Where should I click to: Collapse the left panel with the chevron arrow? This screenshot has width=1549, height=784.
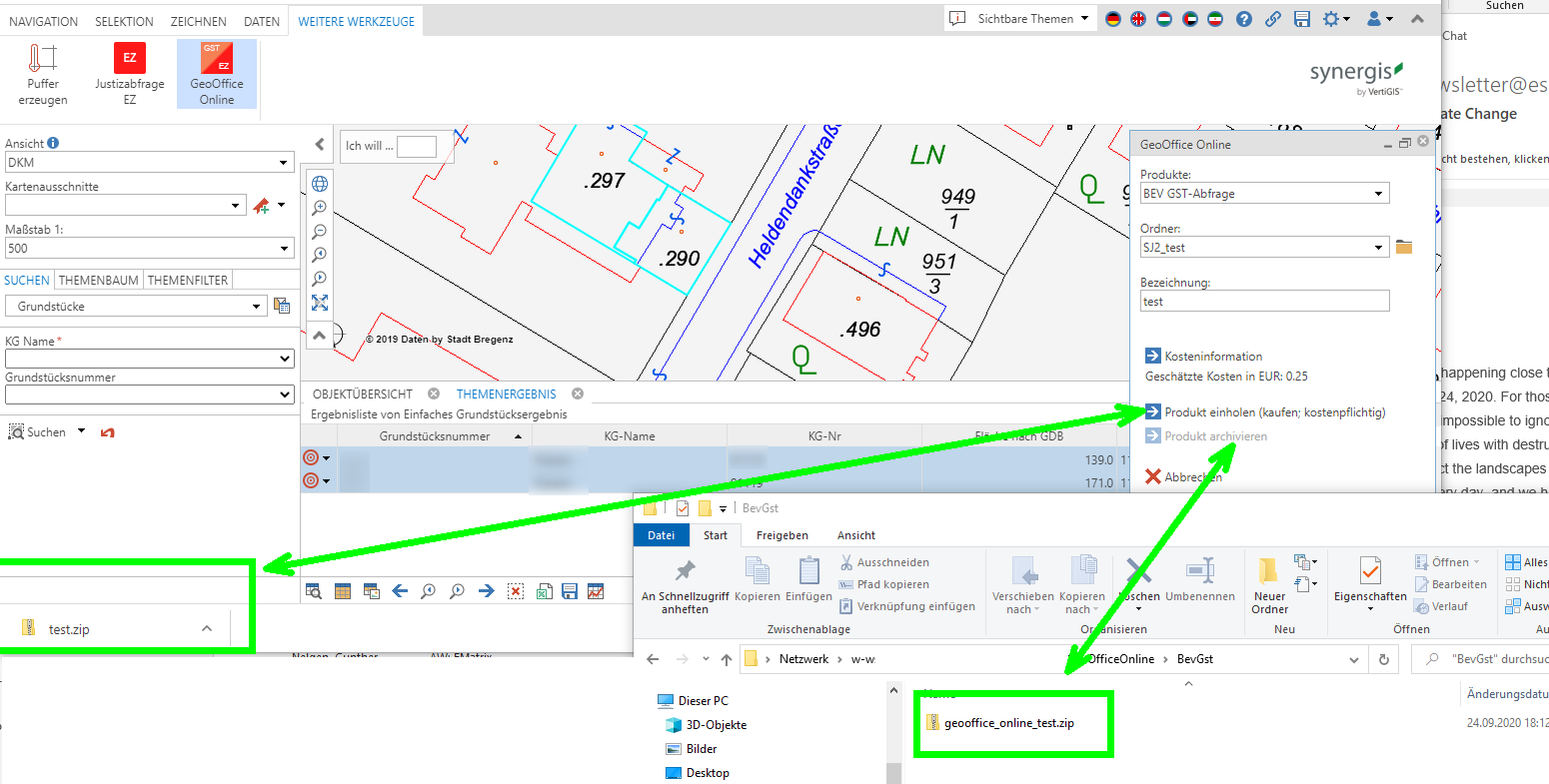319,144
